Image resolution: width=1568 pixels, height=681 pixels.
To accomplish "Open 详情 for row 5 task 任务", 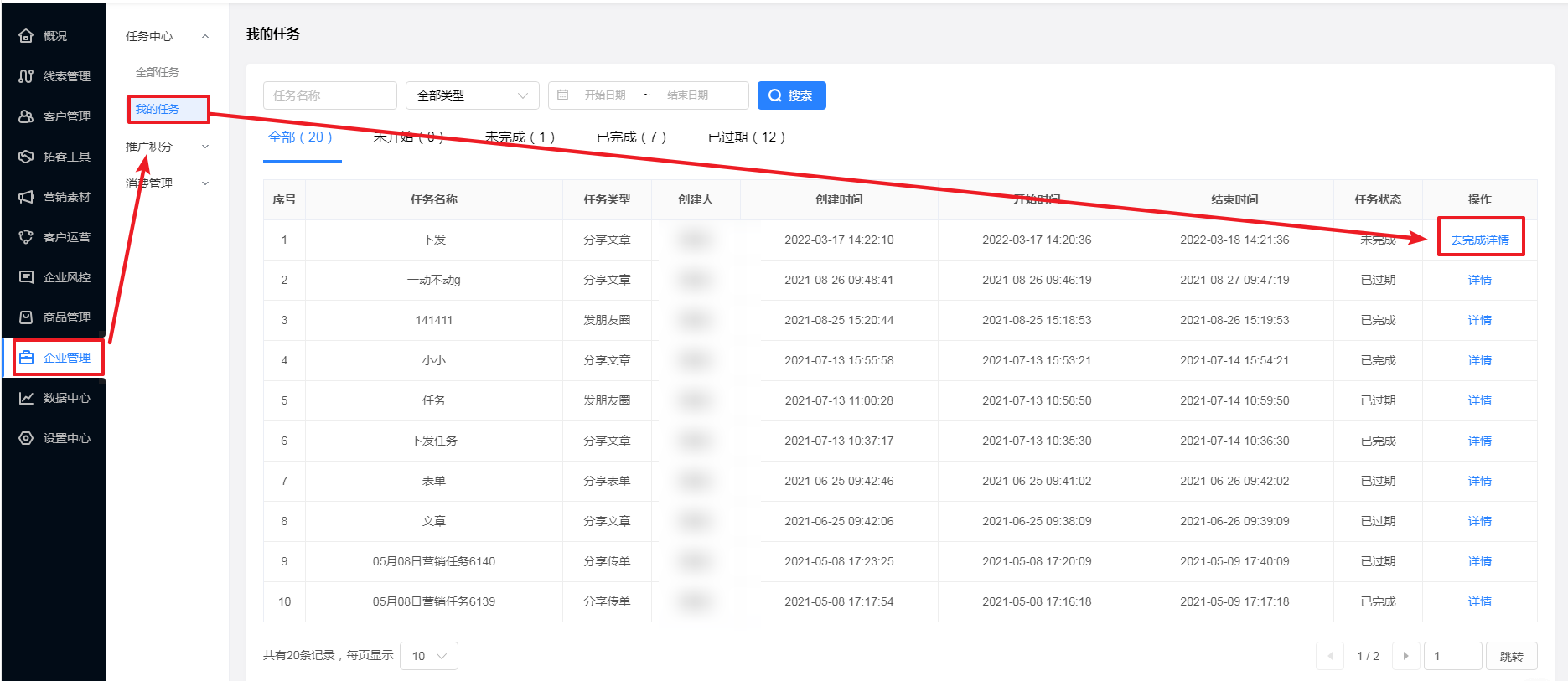I will tap(1480, 400).
